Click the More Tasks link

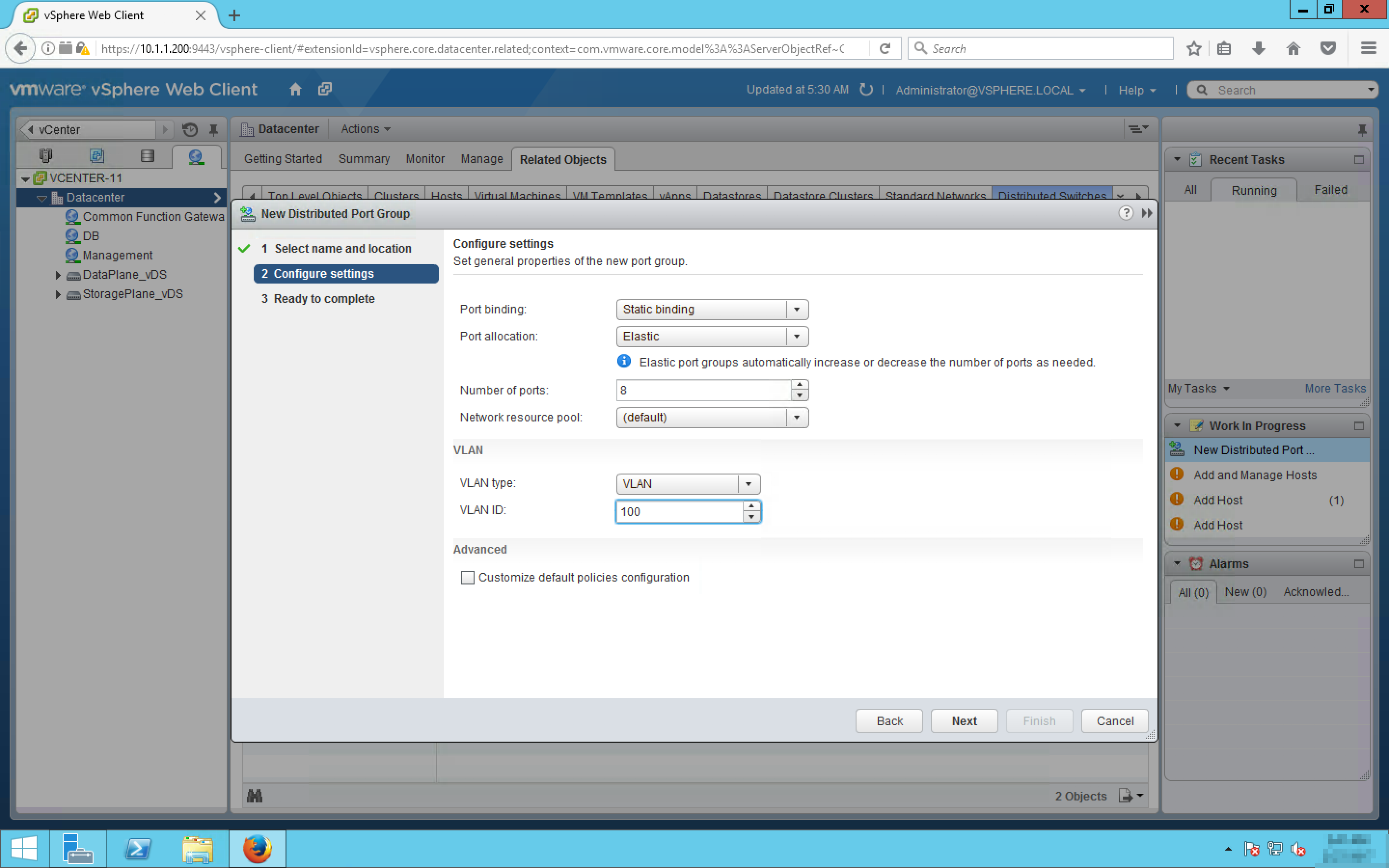click(x=1335, y=389)
